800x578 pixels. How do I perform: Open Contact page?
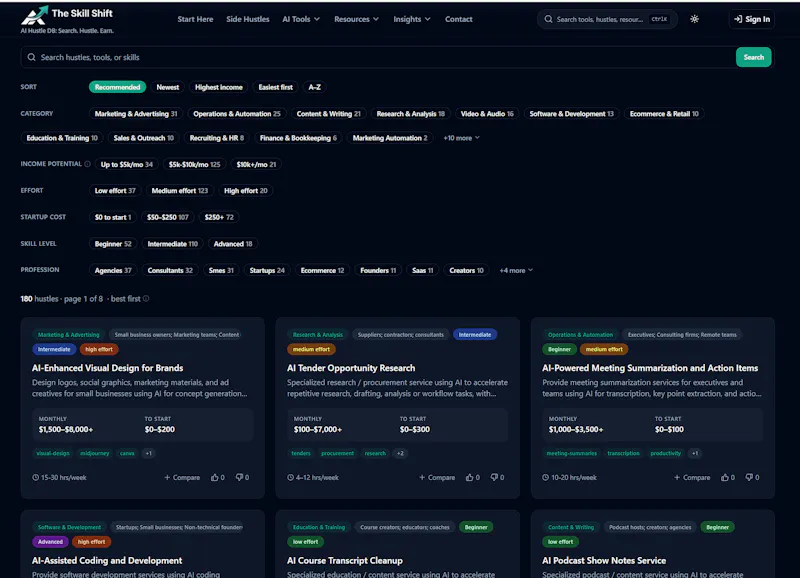(x=459, y=19)
